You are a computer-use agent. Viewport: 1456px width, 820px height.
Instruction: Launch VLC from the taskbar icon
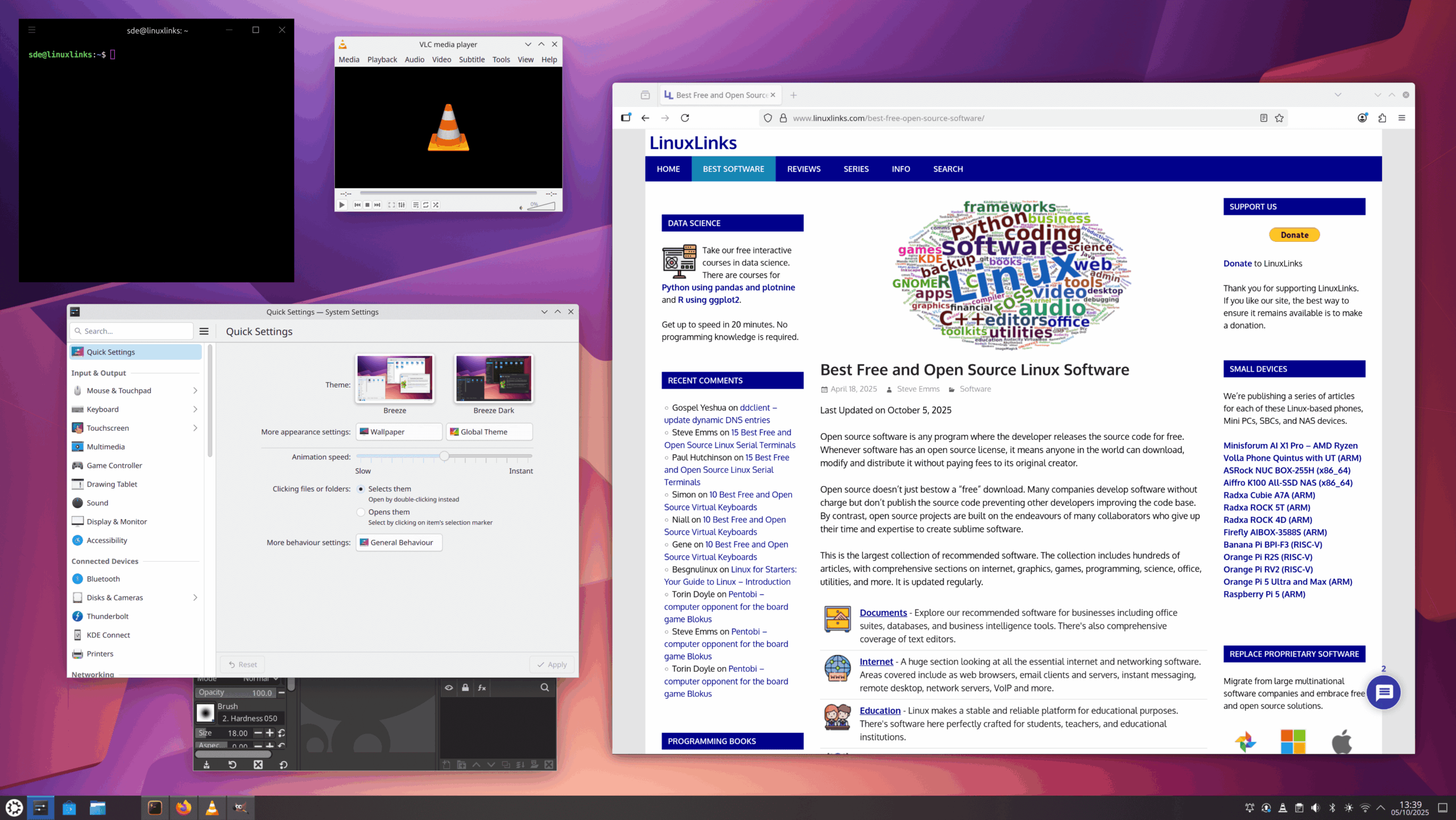pyautogui.click(x=212, y=807)
